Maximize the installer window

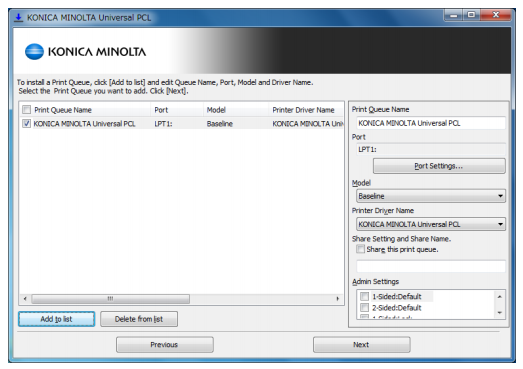pyautogui.click(x=471, y=15)
